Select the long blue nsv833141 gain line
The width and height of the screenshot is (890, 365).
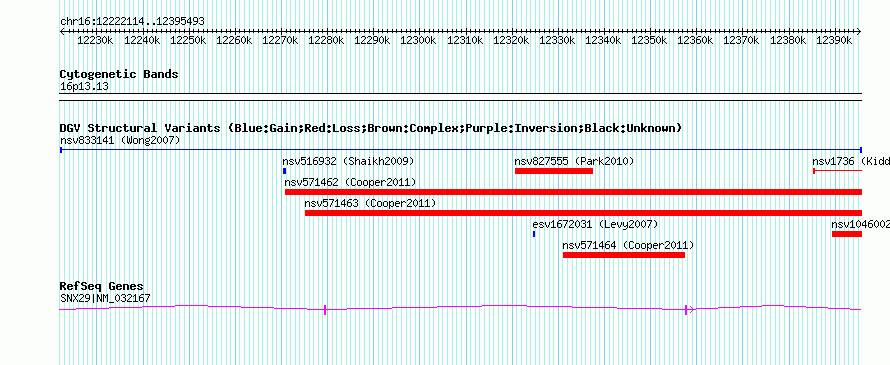pyautogui.click(x=460, y=150)
